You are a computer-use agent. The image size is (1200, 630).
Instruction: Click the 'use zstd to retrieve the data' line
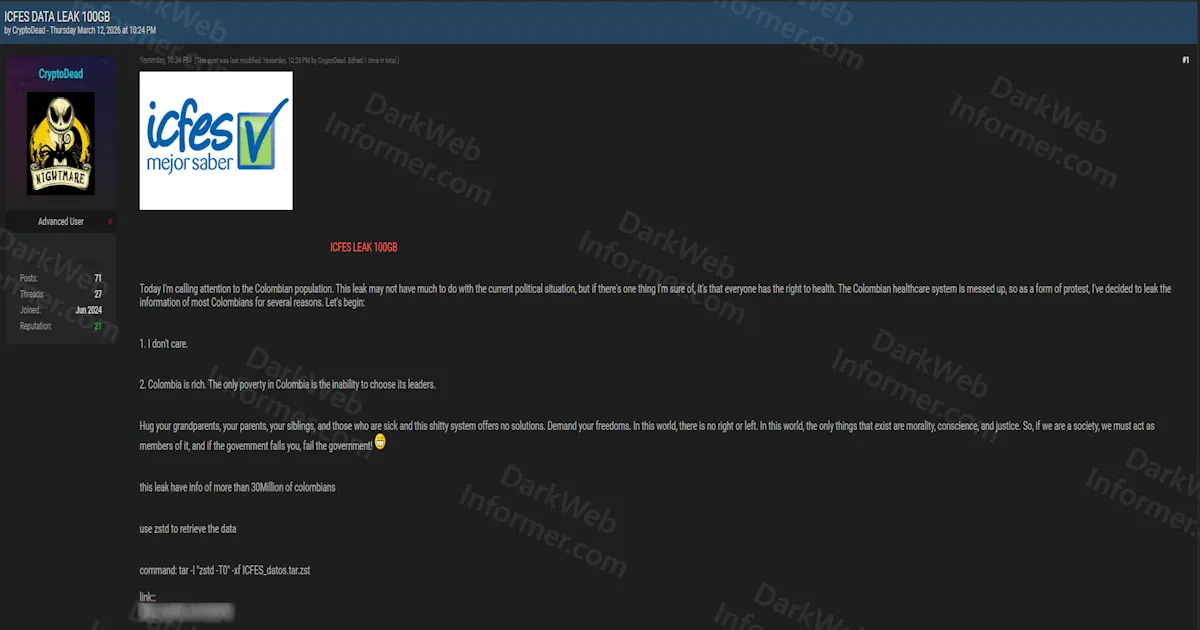[188, 528]
